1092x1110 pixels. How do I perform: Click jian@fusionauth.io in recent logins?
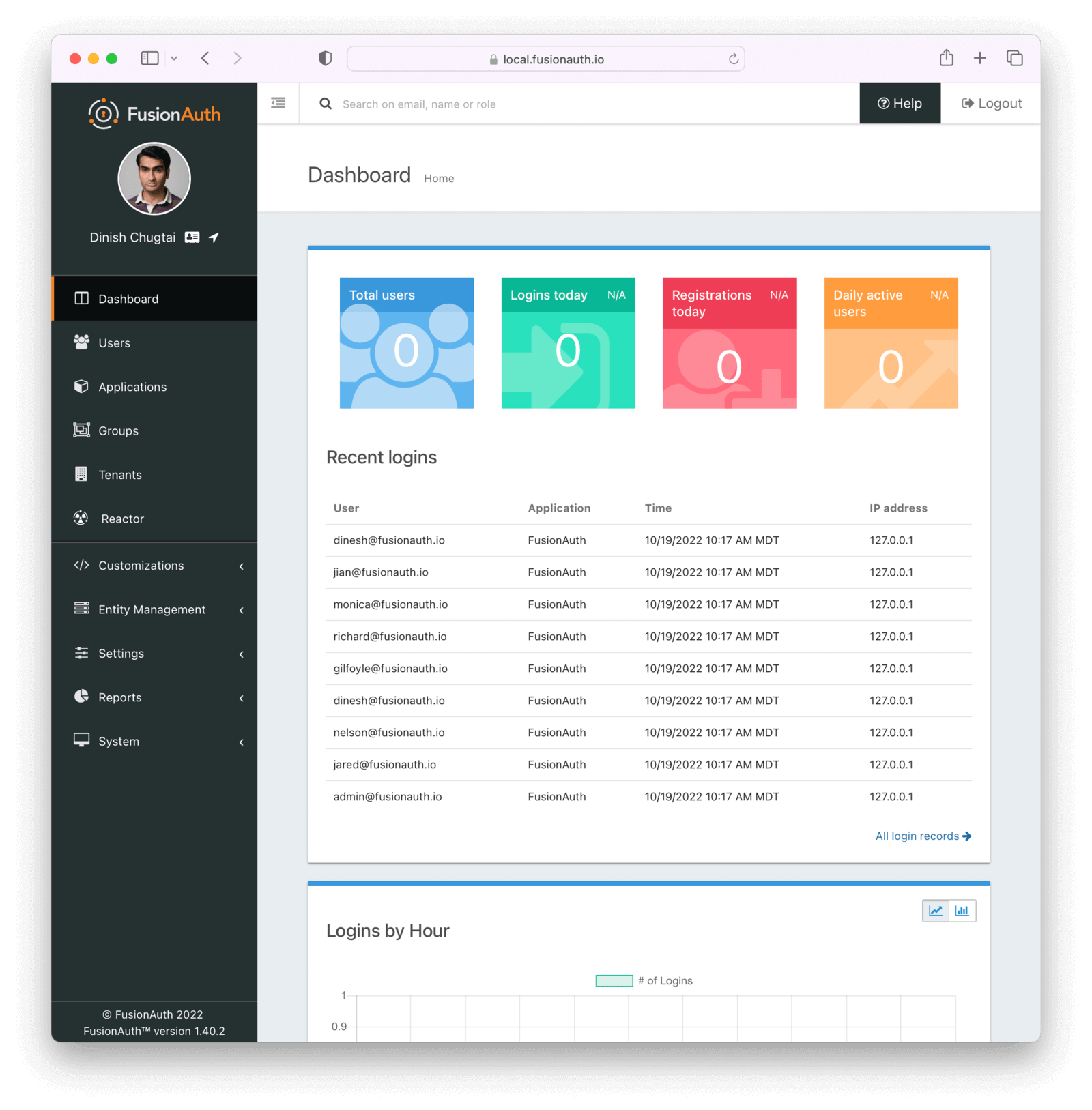[x=381, y=572]
